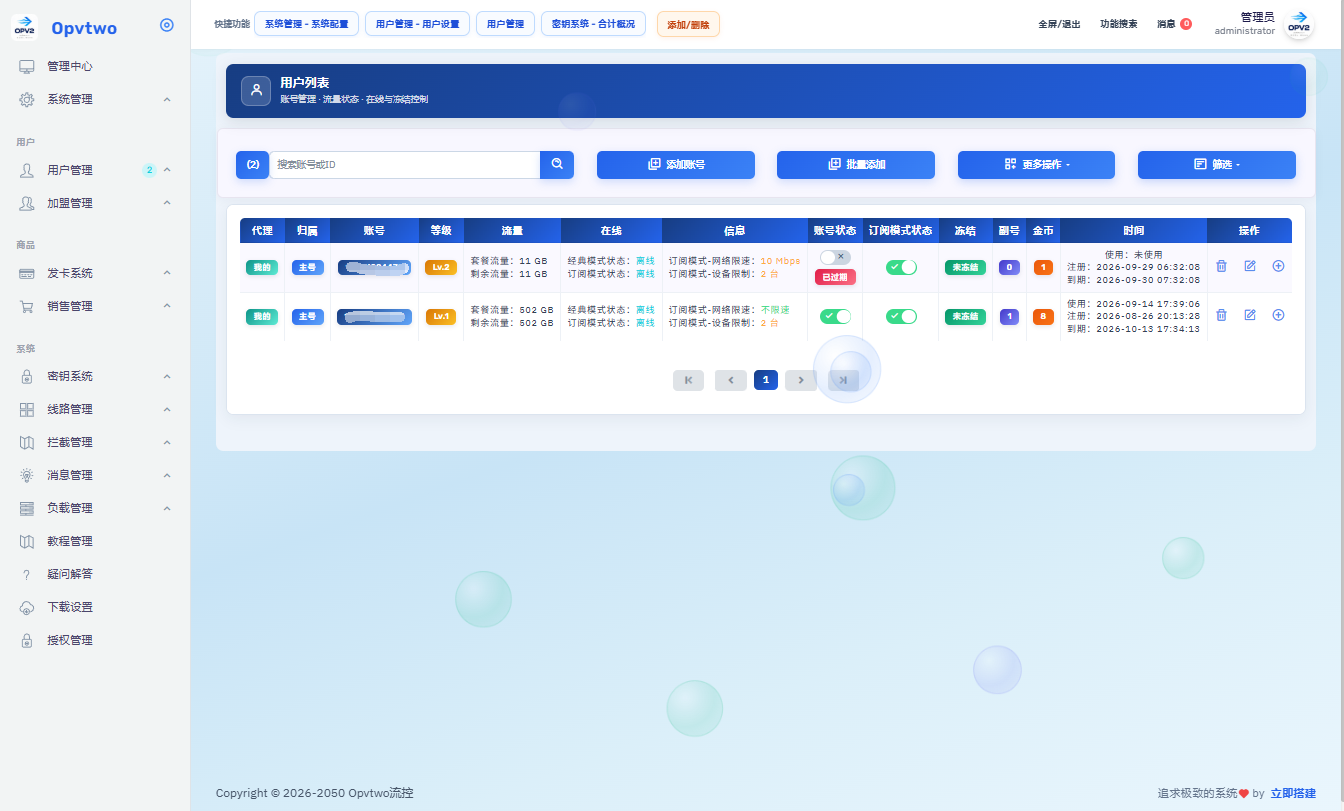The image size is (1344, 811).
Task: Delete the Lv.1 account with trash icon
Action: (x=1221, y=315)
